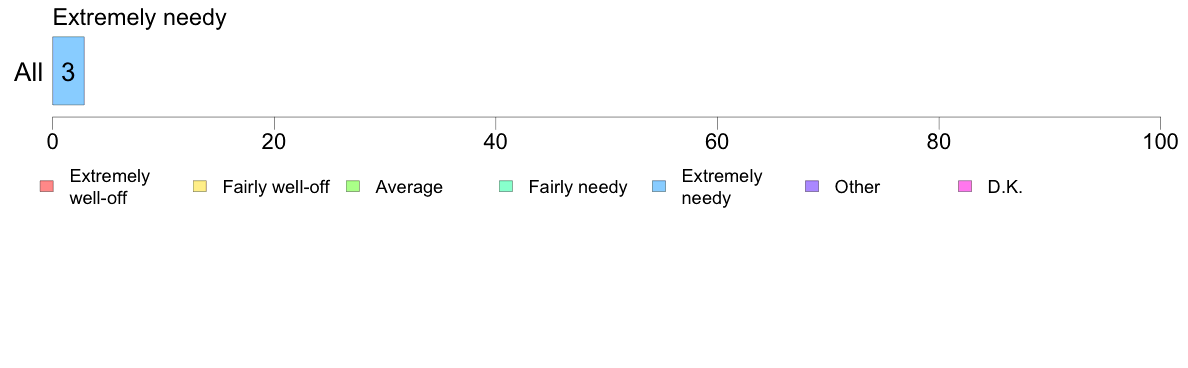
Task: Select the blue bar labeled 3
Action: pyautogui.click(x=68, y=71)
